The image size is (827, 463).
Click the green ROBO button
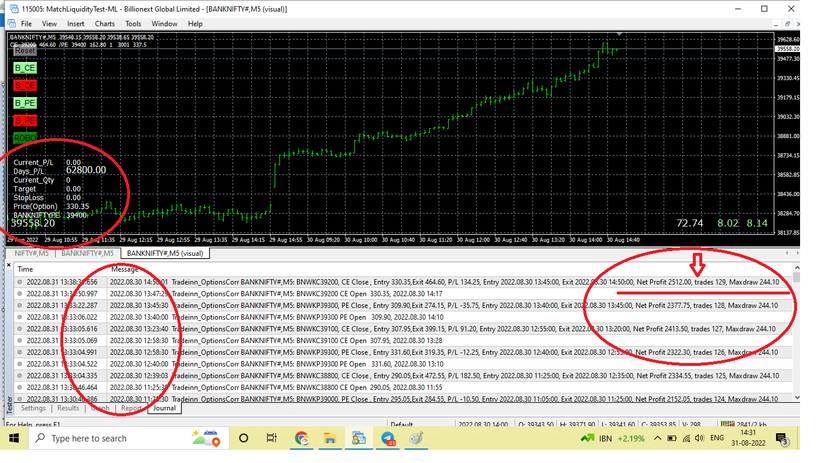pos(25,138)
